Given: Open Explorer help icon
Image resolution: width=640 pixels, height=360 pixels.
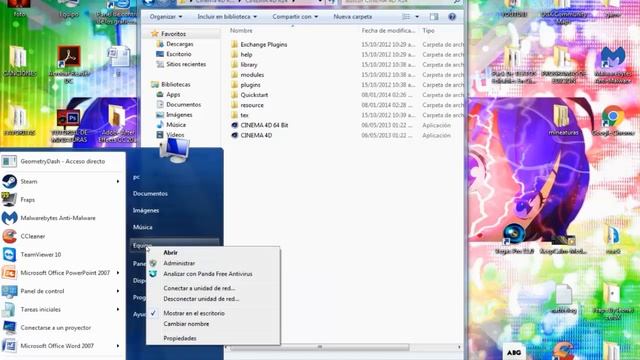Looking at the screenshot, I should tap(452, 17).
